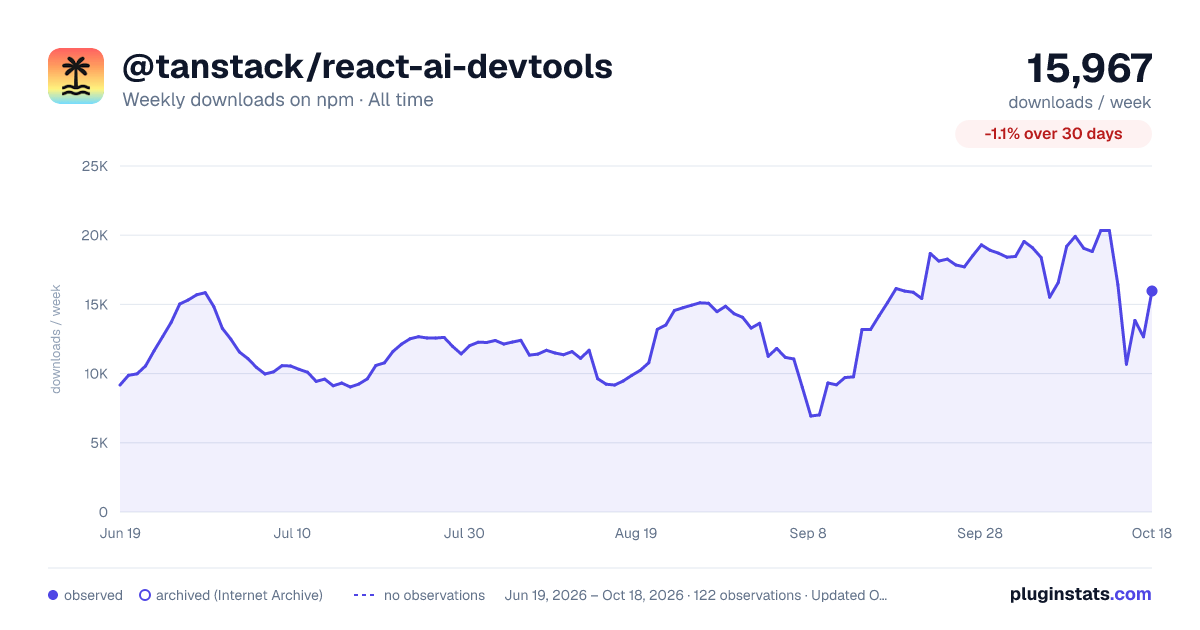
Task: Click the latest data point dot on the chart
Action: (x=1152, y=291)
